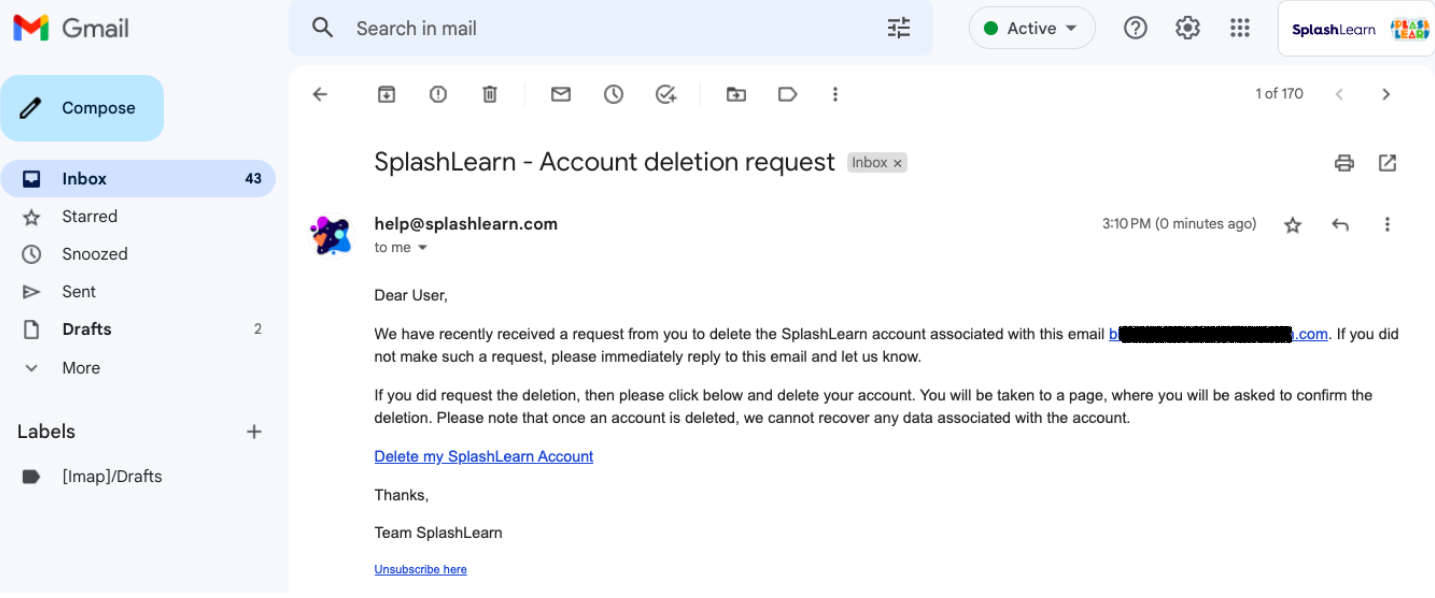This screenshot has height=598, width=1435.
Task: Move email to a folder
Action: 736,94
